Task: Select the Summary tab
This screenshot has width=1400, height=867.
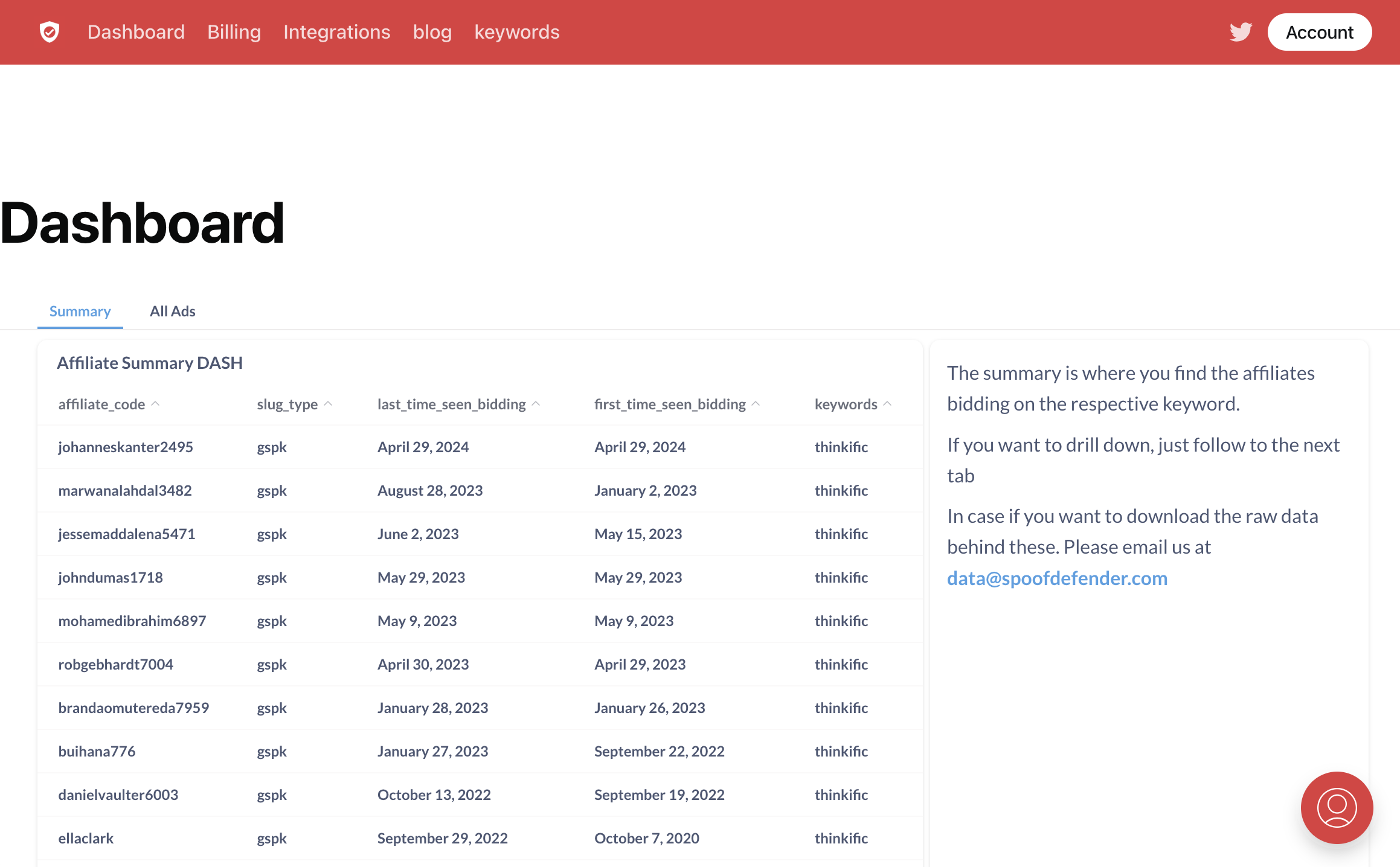Action: (80, 312)
